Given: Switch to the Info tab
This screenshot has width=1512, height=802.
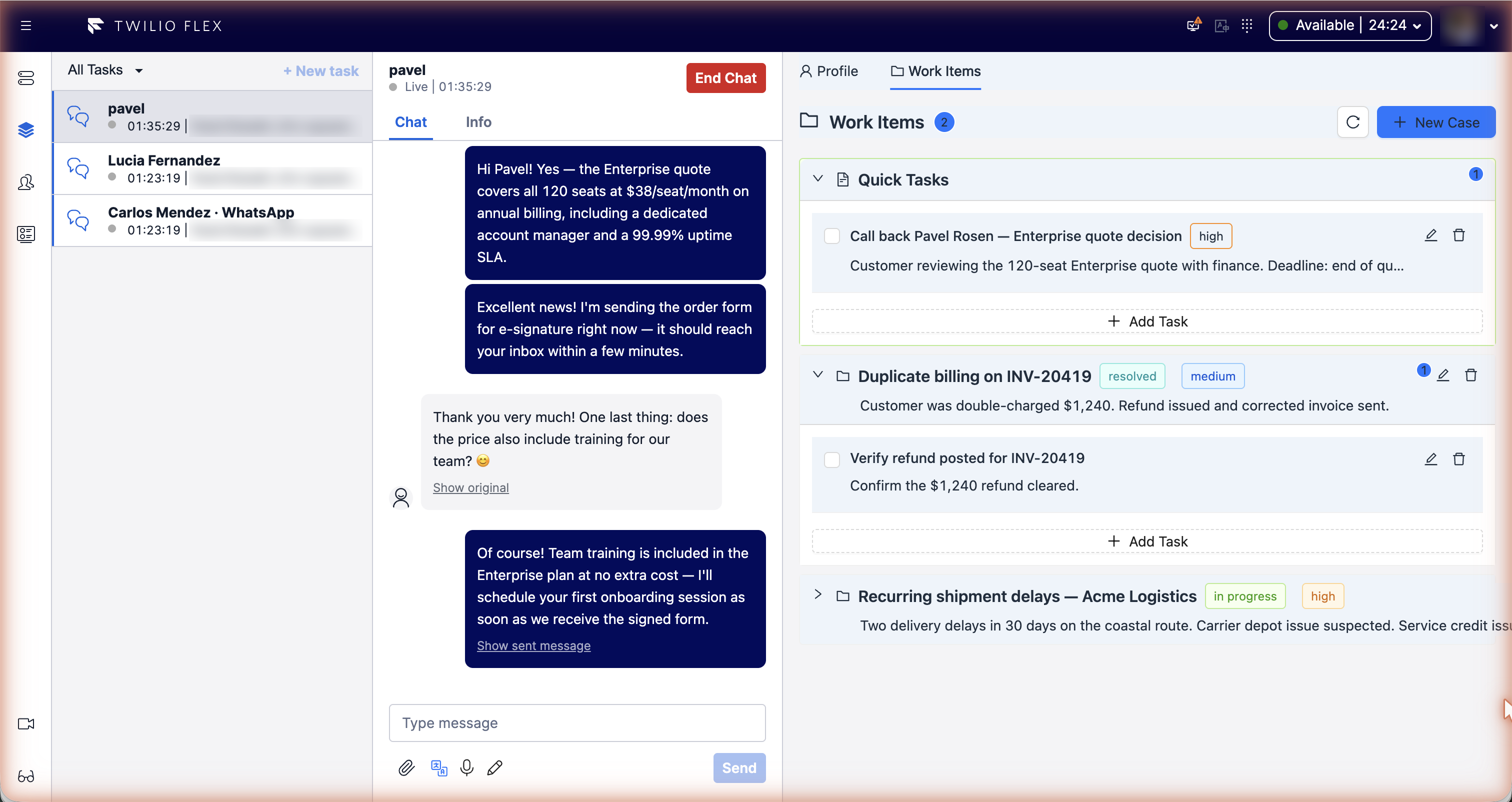Looking at the screenshot, I should (x=478, y=122).
